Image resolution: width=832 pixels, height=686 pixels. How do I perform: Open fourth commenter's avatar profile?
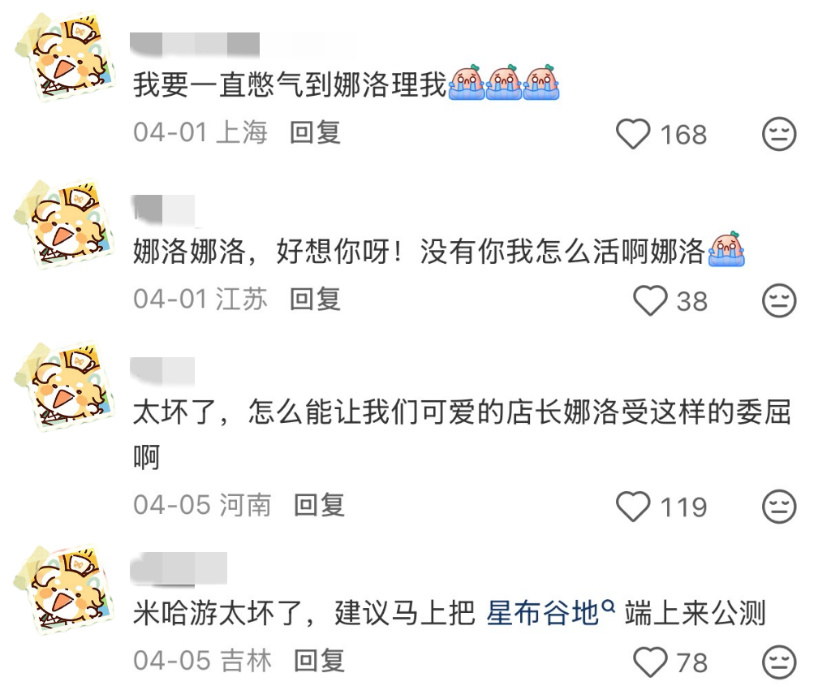click(64, 589)
